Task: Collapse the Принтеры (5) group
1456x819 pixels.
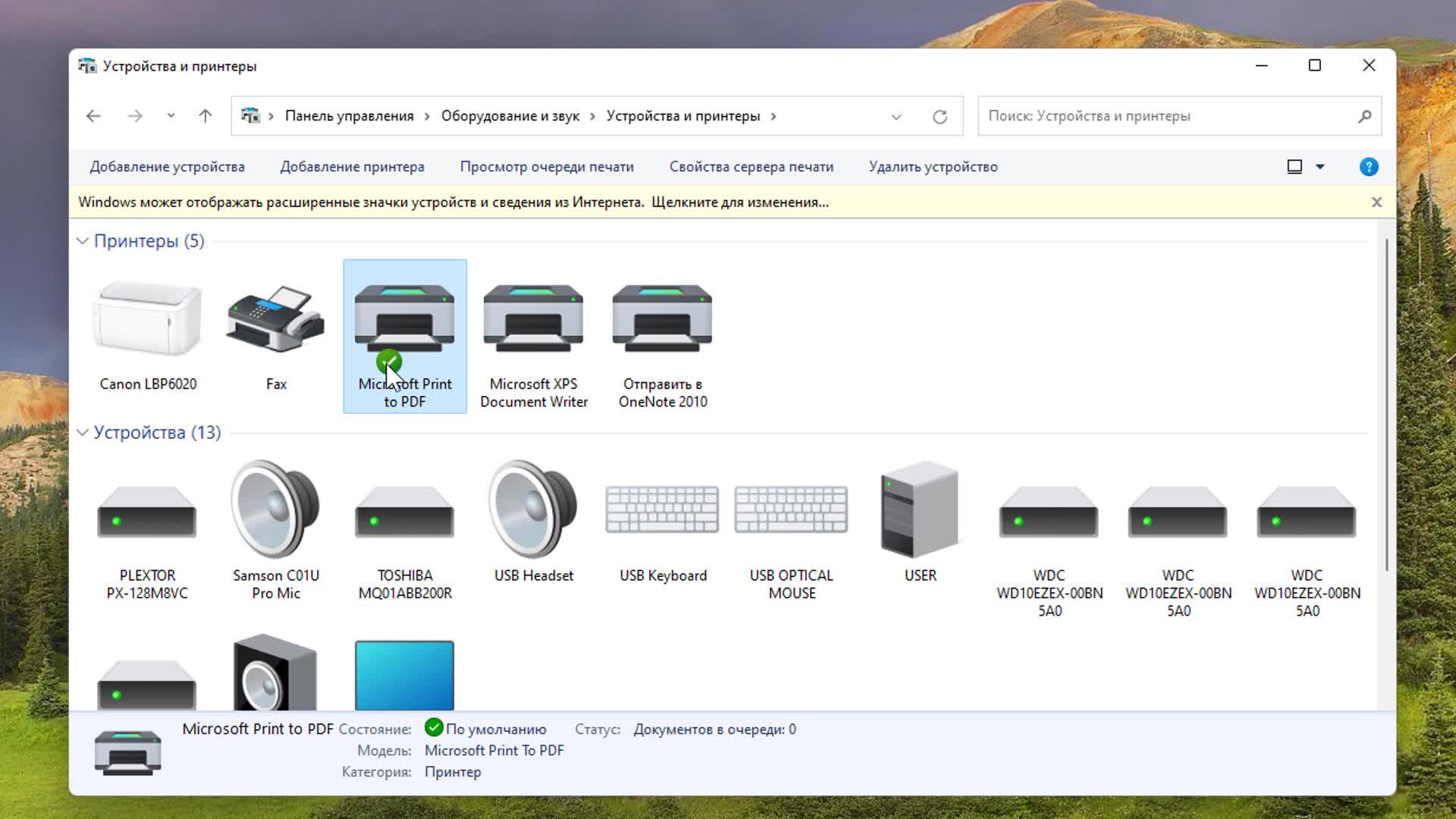Action: (x=82, y=241)
